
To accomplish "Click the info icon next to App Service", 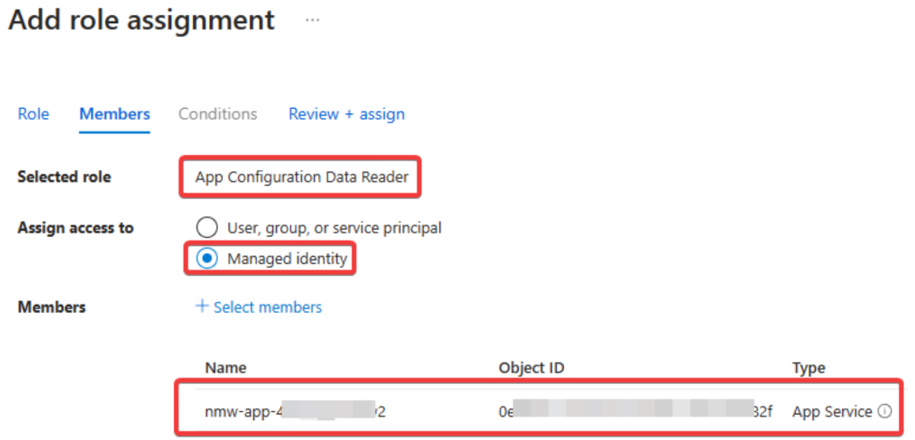I will click(885, 411).
